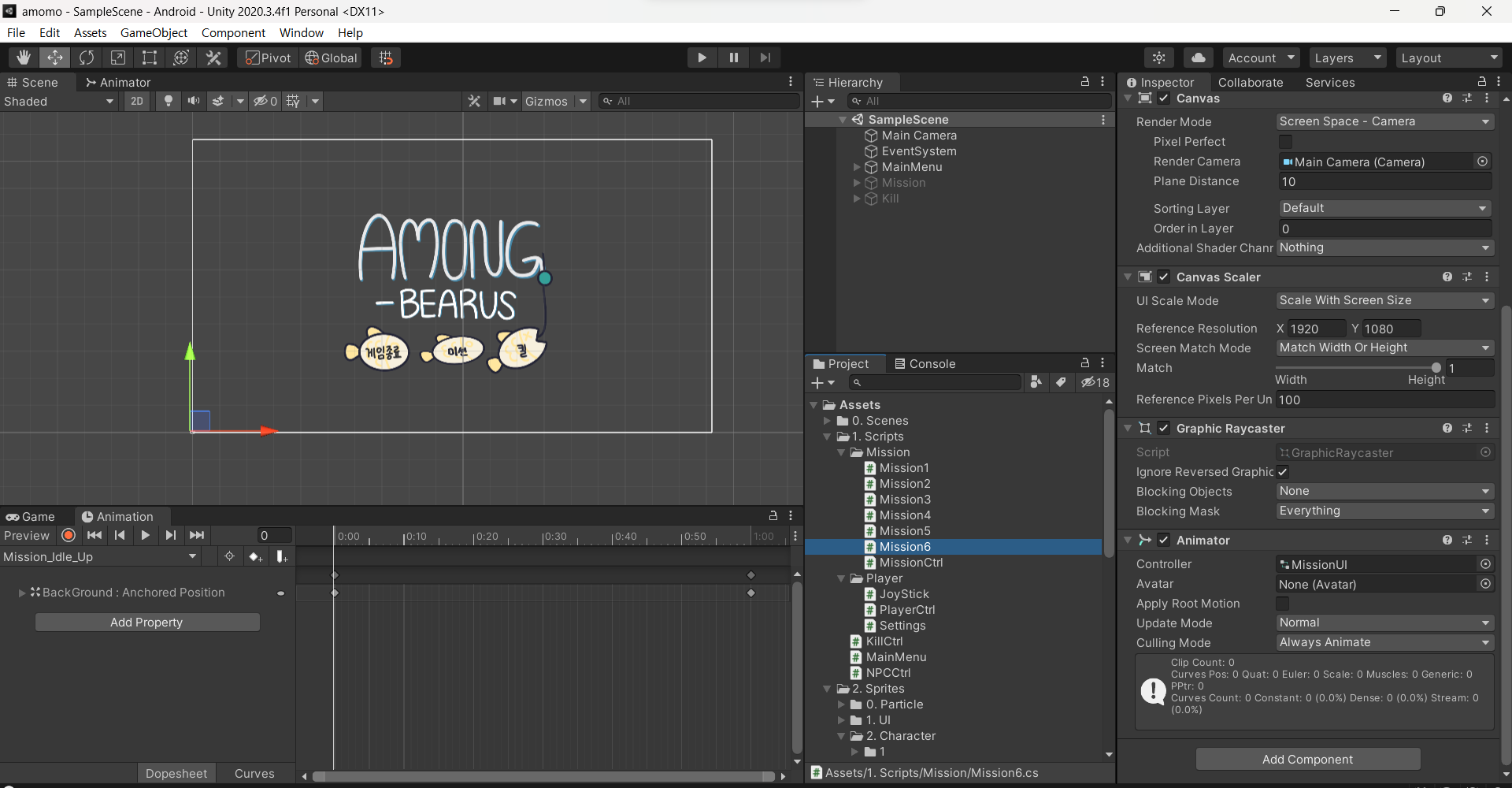Toggle scene audio speaker icon
The image size is (1512, 788).
[193, 101]
